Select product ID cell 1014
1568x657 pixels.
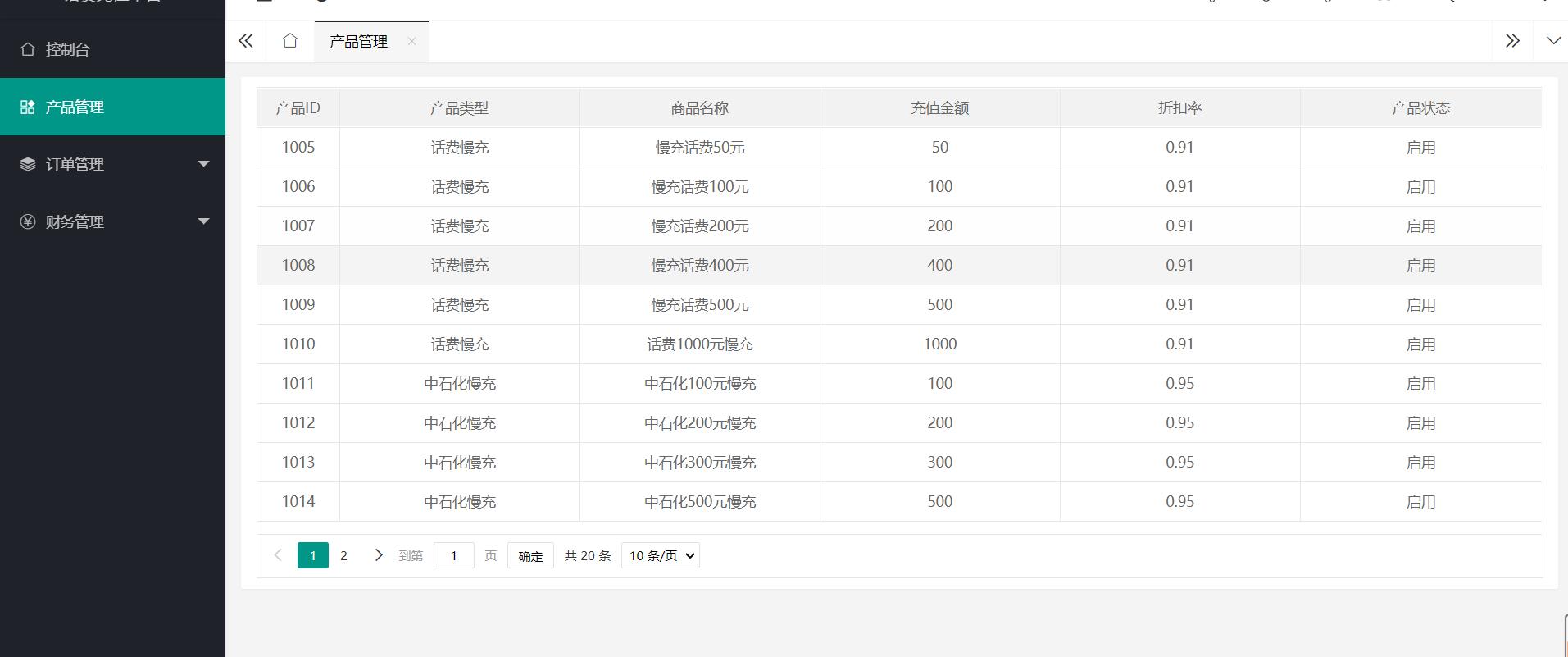point(298,502)
